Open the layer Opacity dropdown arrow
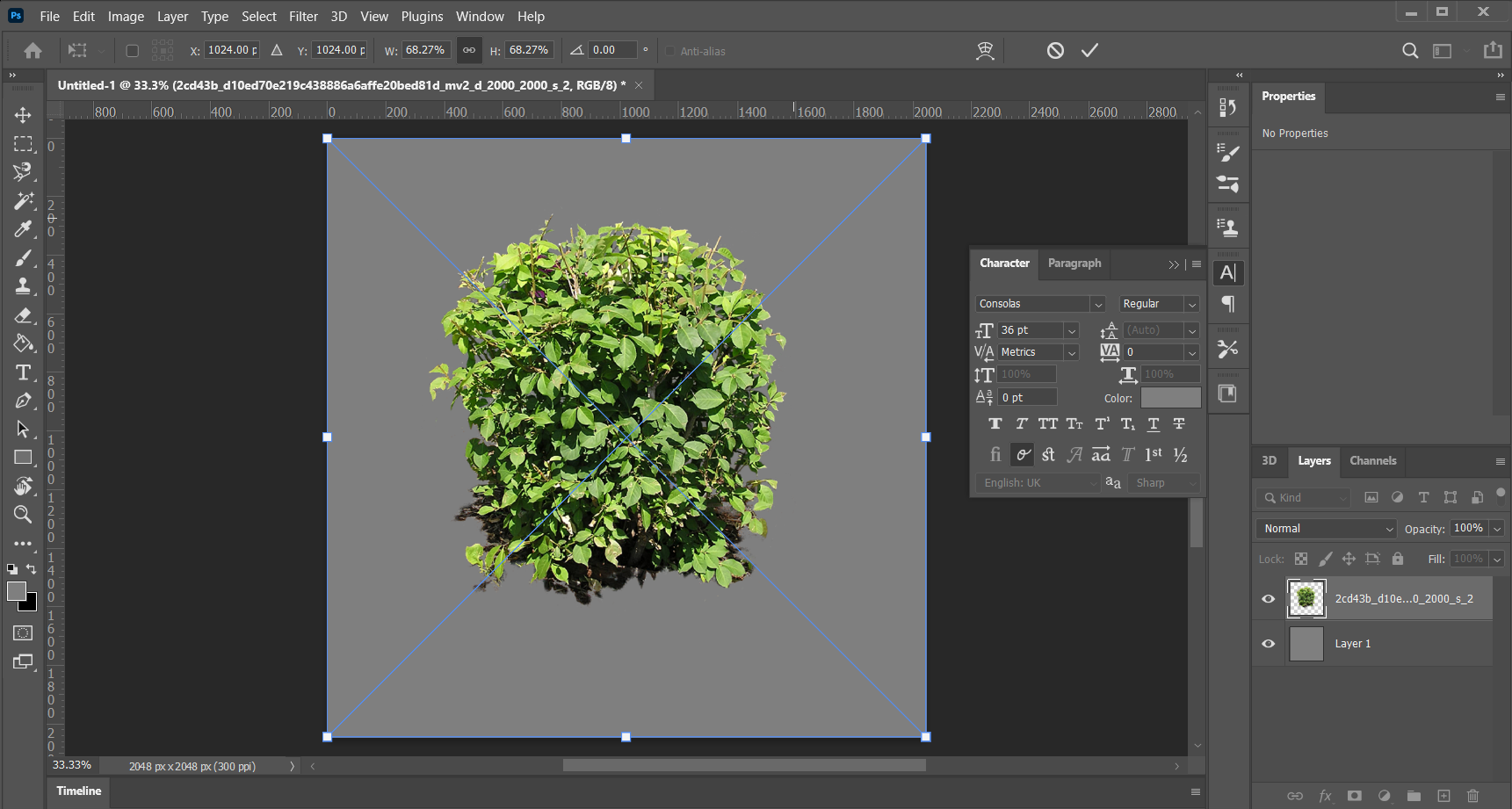The image size is (1512, 809). click(1496, 529)
